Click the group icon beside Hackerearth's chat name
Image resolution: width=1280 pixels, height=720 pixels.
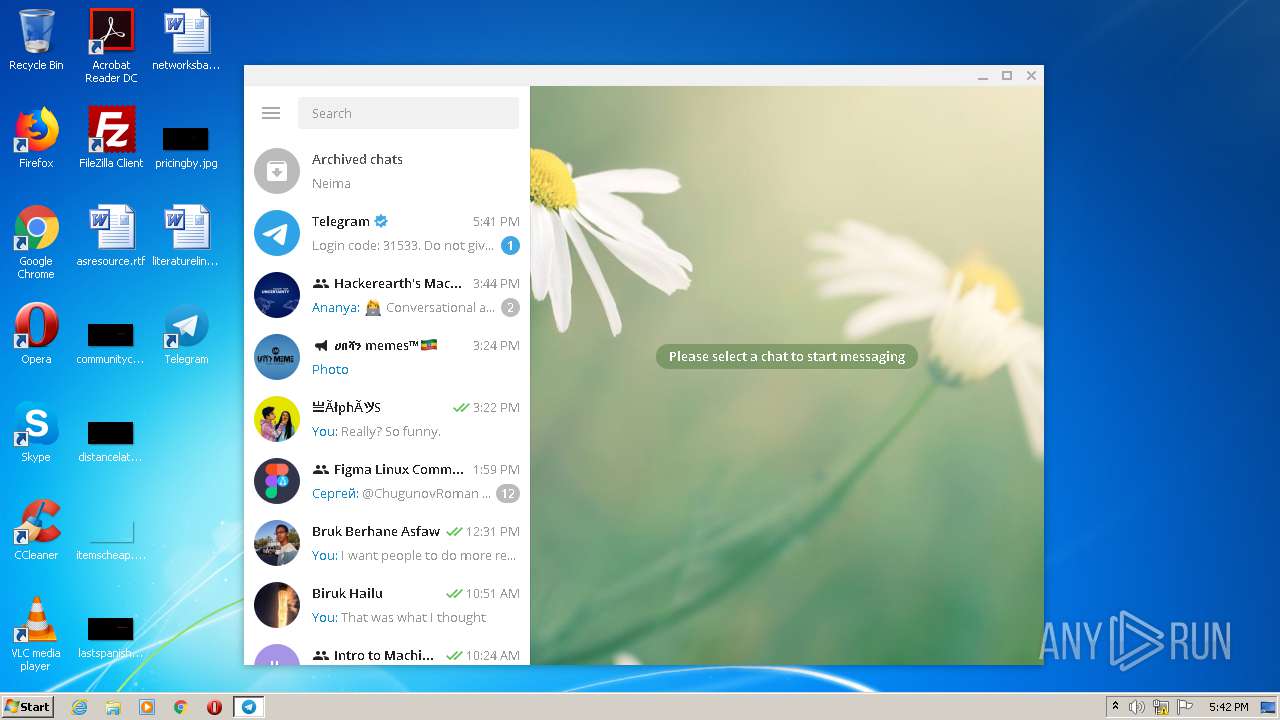click(x=321, y=283)
